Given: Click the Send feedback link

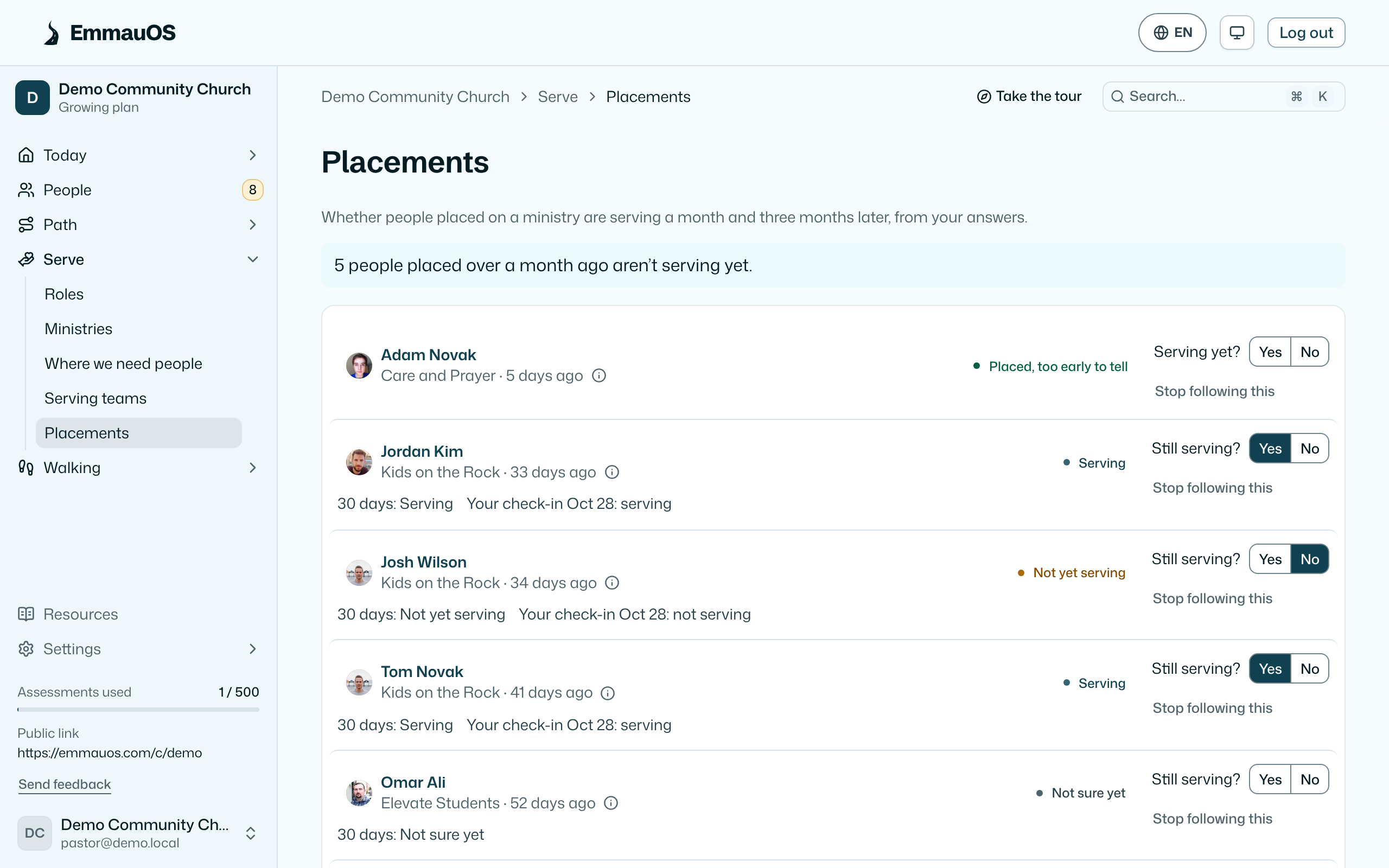Looking at the screenshot, I should [x=64, y=784].
